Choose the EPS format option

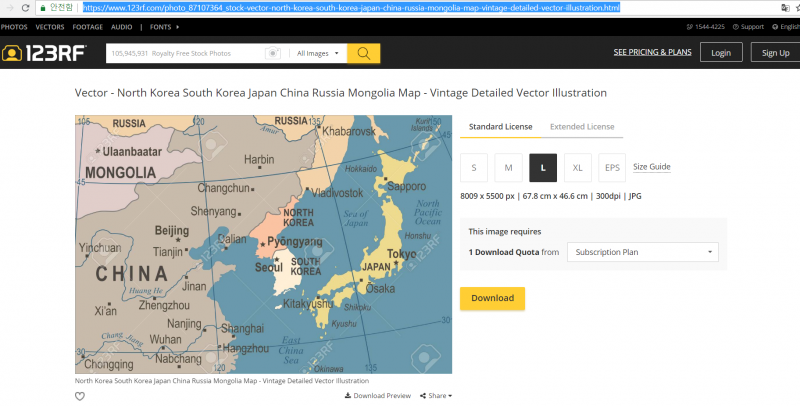coord(612,167)
